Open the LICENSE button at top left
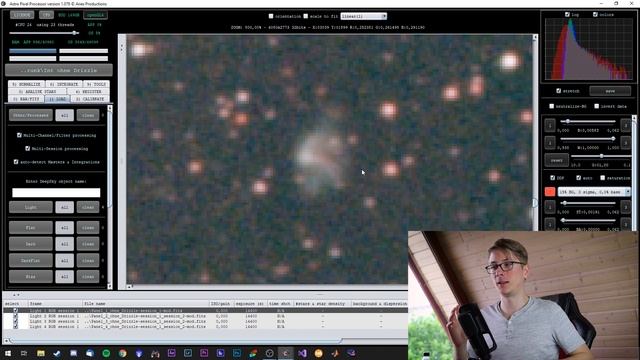The image size is (640, 360). tap(22, 15)
